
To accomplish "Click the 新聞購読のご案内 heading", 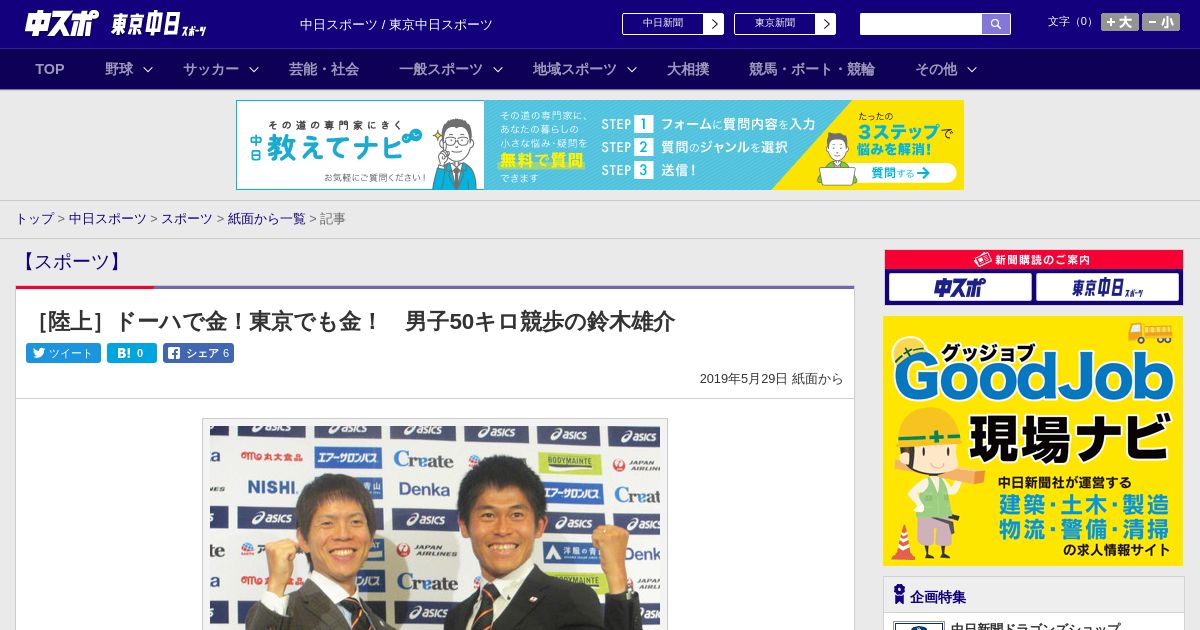I will [1034, 259].
